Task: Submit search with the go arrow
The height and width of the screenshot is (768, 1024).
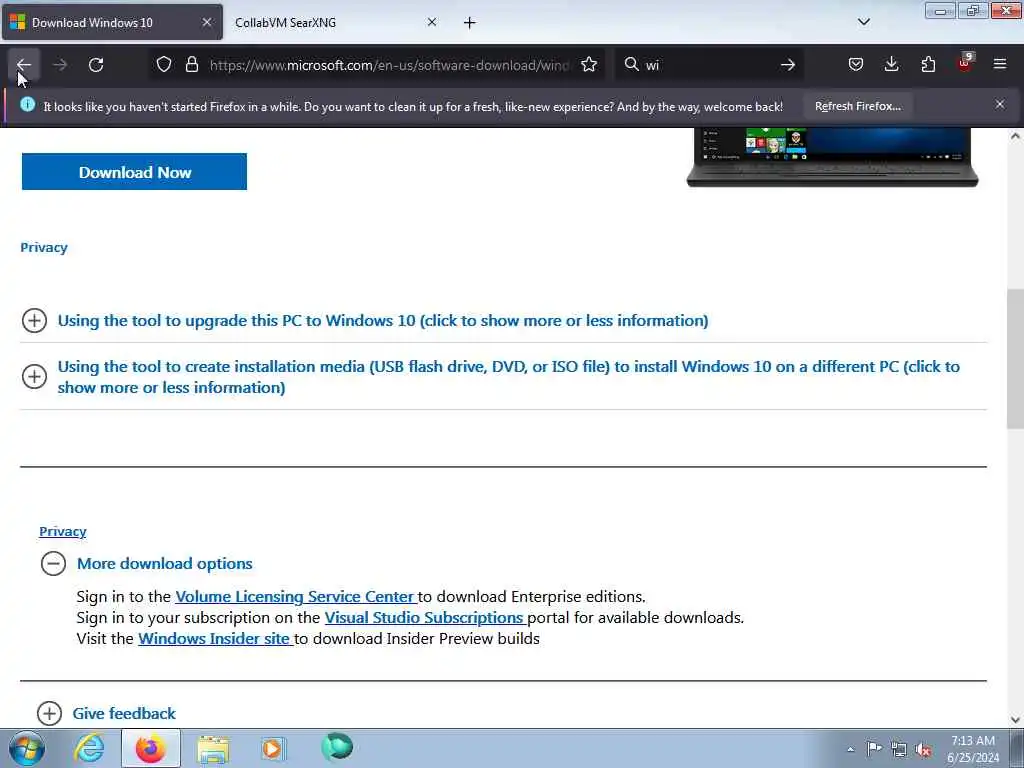Action: [x=788, y=65]
